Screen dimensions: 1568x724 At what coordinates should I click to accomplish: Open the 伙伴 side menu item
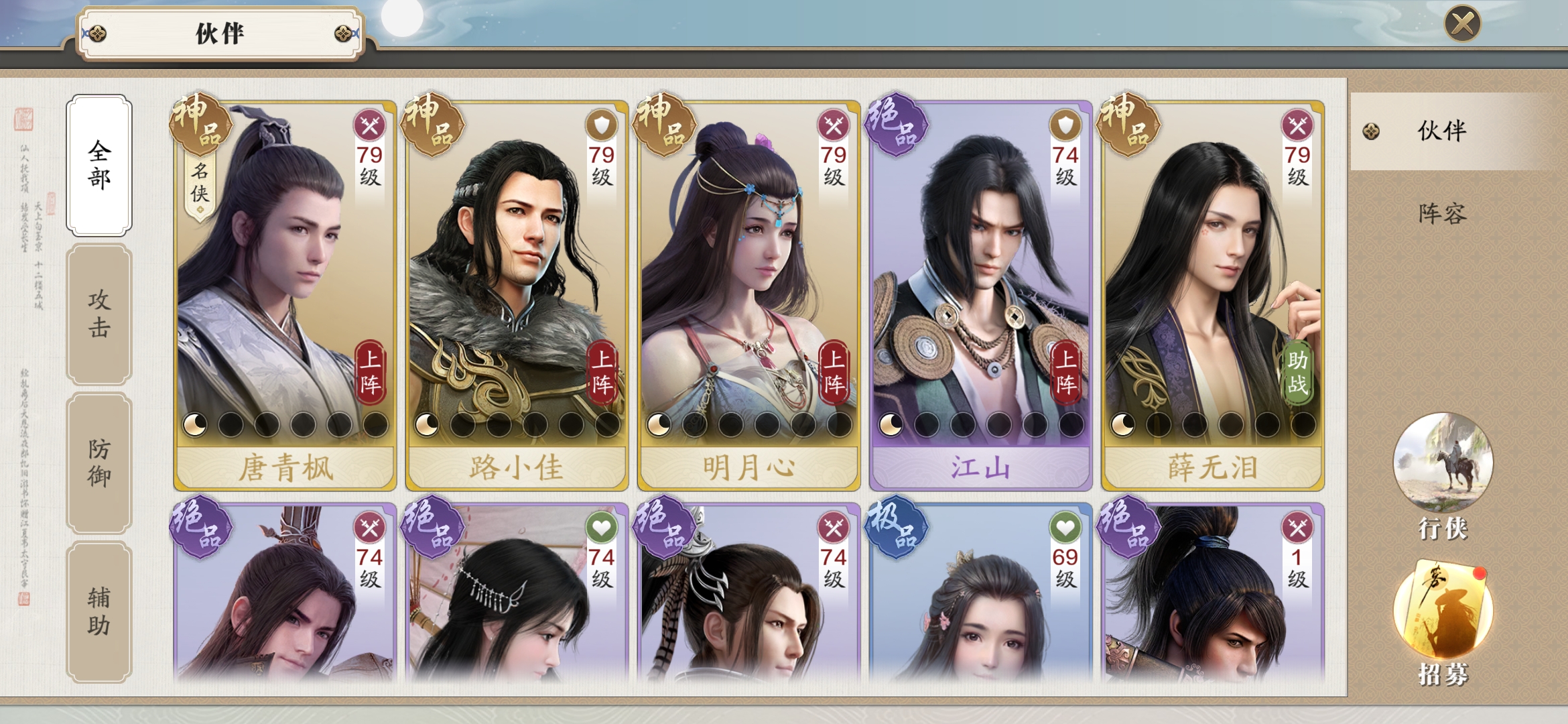(x=1442, y=131)
